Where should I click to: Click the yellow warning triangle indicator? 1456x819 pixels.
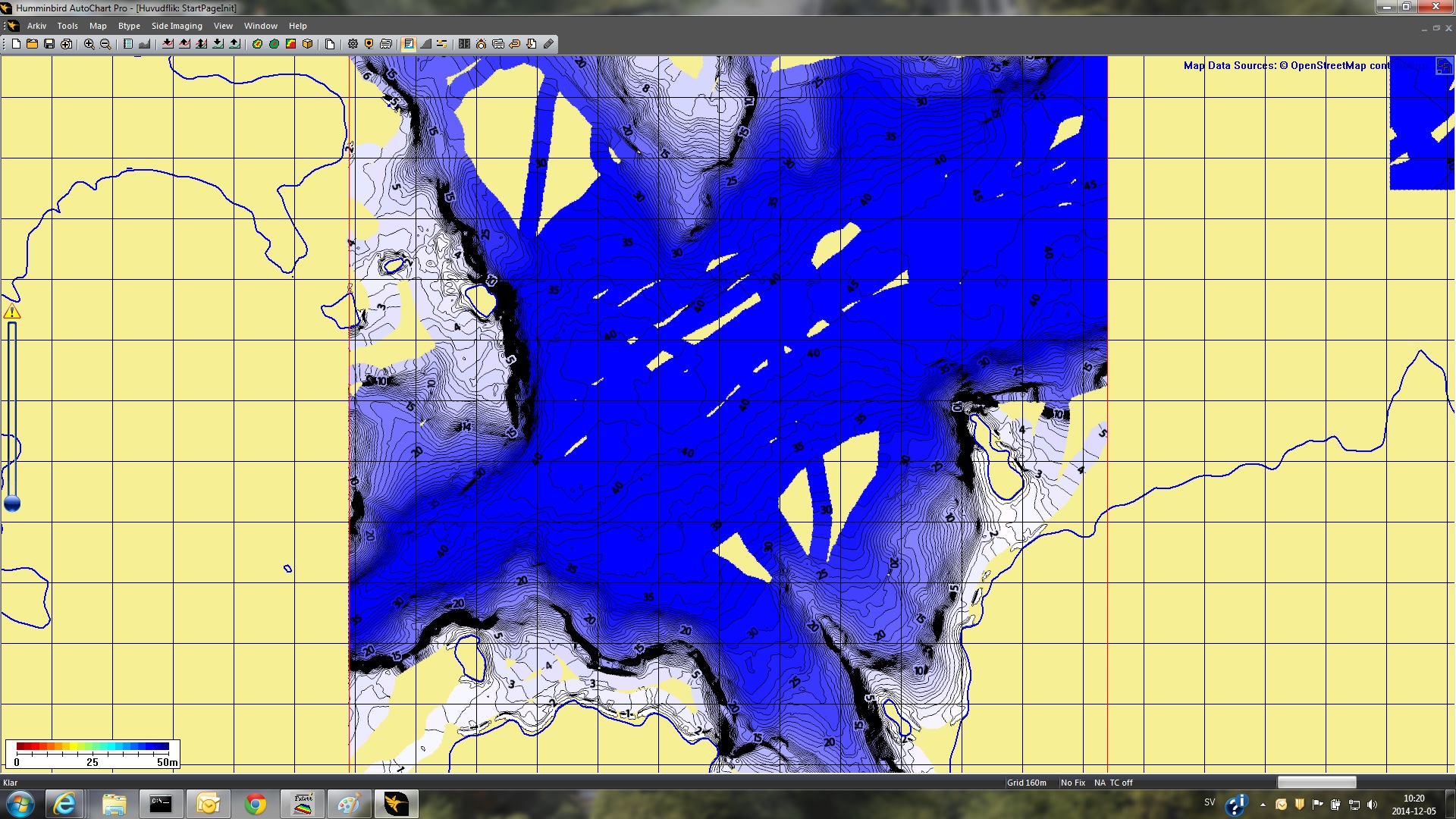tap(12, 312)
